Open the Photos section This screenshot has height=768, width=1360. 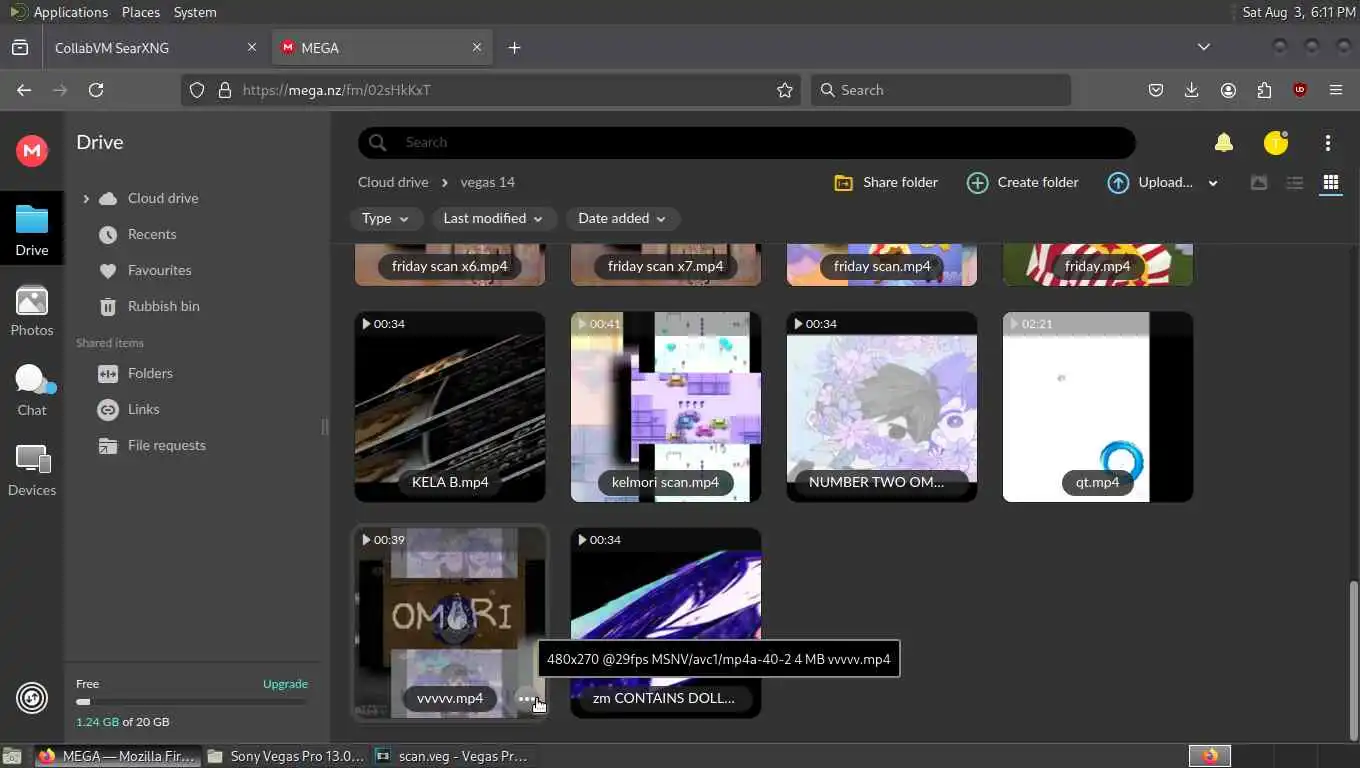pyautogui.click(x=31, y=311)
